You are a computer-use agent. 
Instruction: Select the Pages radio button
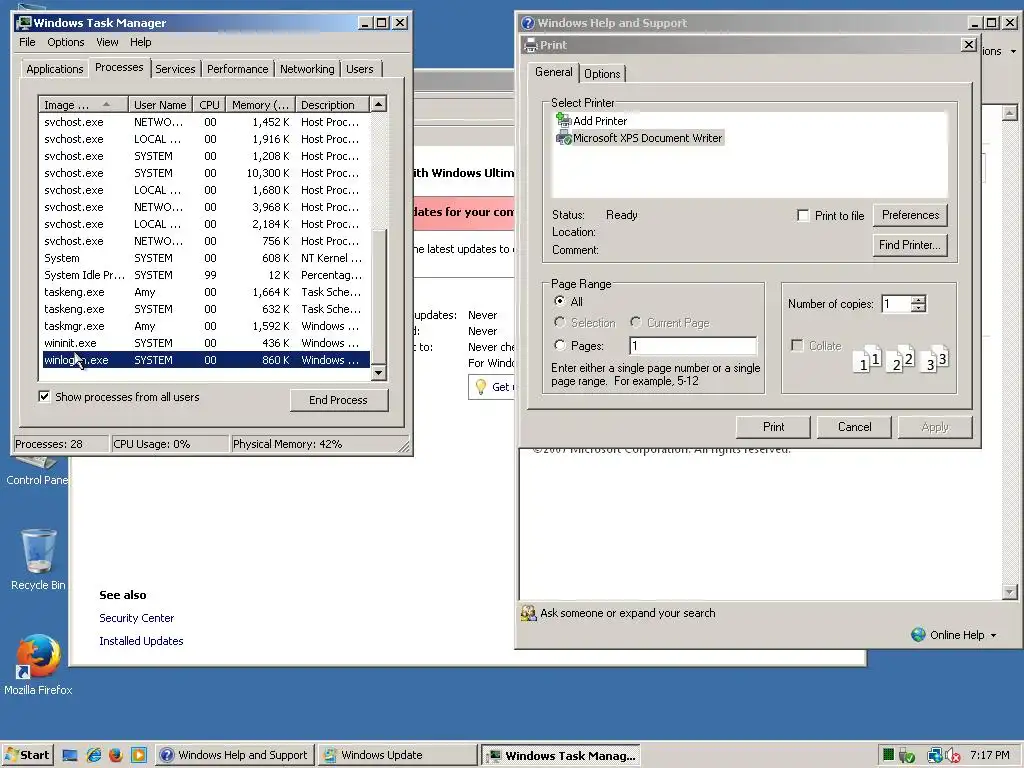pos(559,345)
